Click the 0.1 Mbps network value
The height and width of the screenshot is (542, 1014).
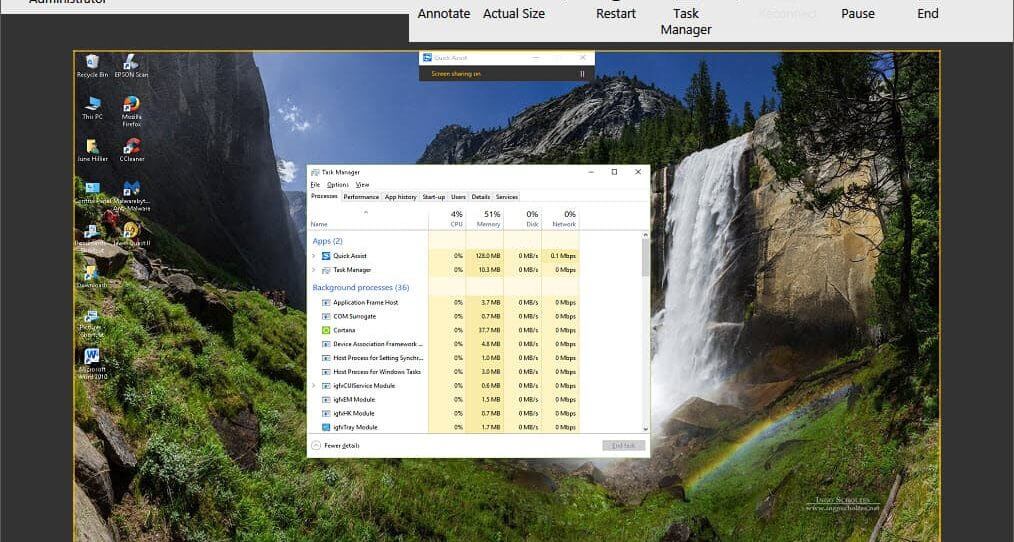pyautogui.click(x=563, y=256)
